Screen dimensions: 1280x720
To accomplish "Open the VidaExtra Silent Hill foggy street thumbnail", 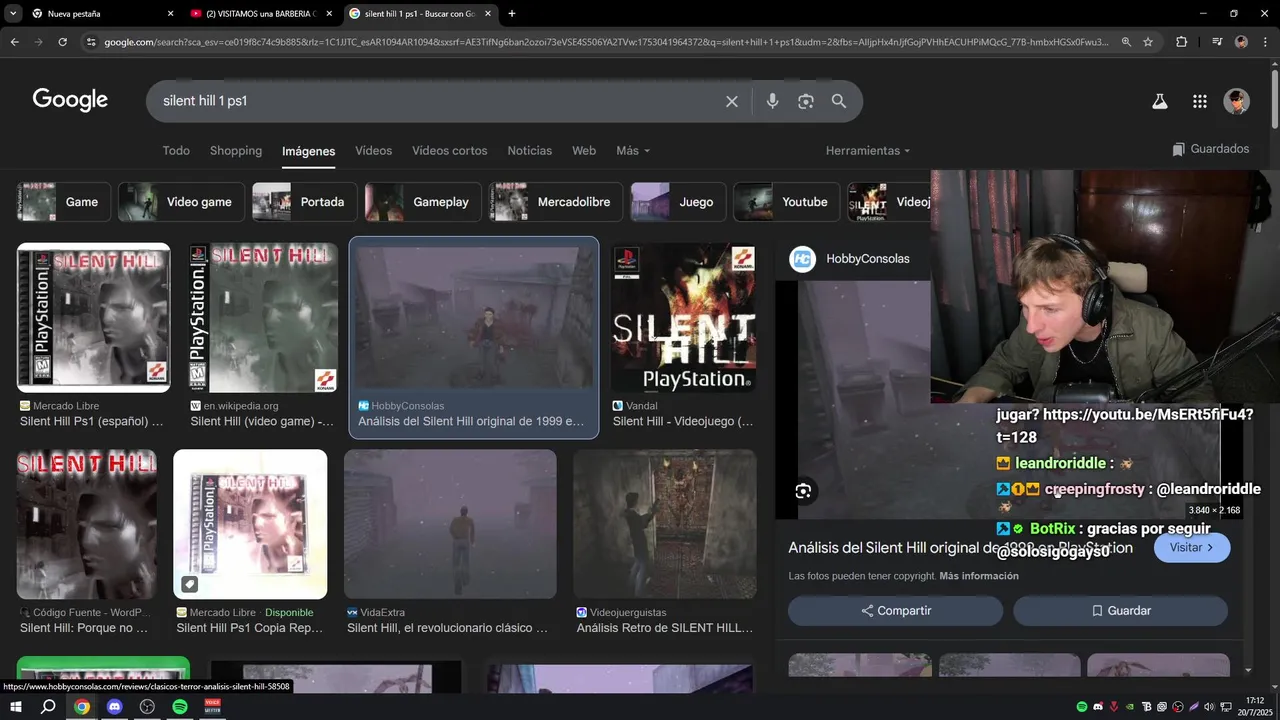I will 450,524.
